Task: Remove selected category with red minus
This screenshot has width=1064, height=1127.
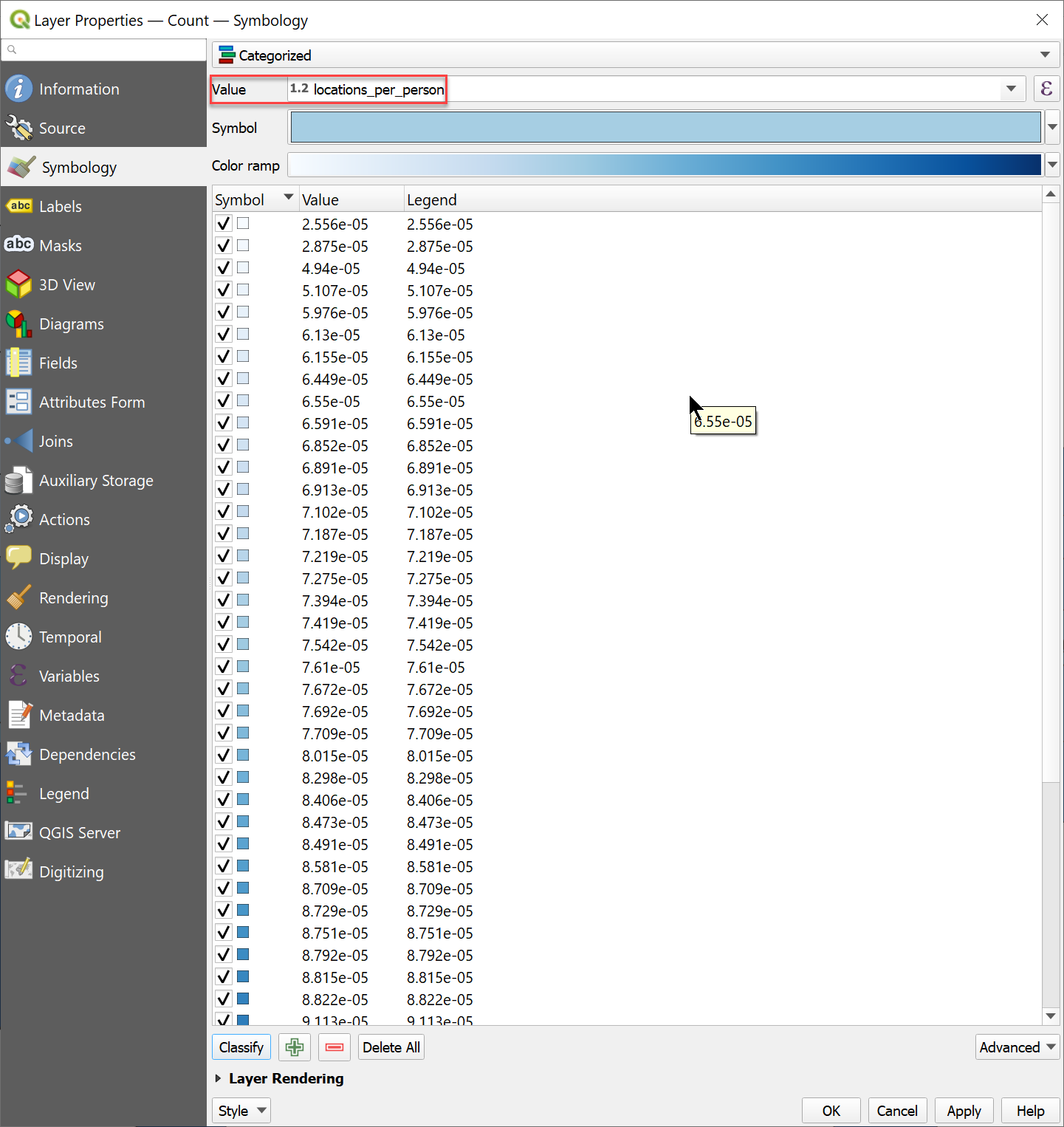Action: 334,1047
